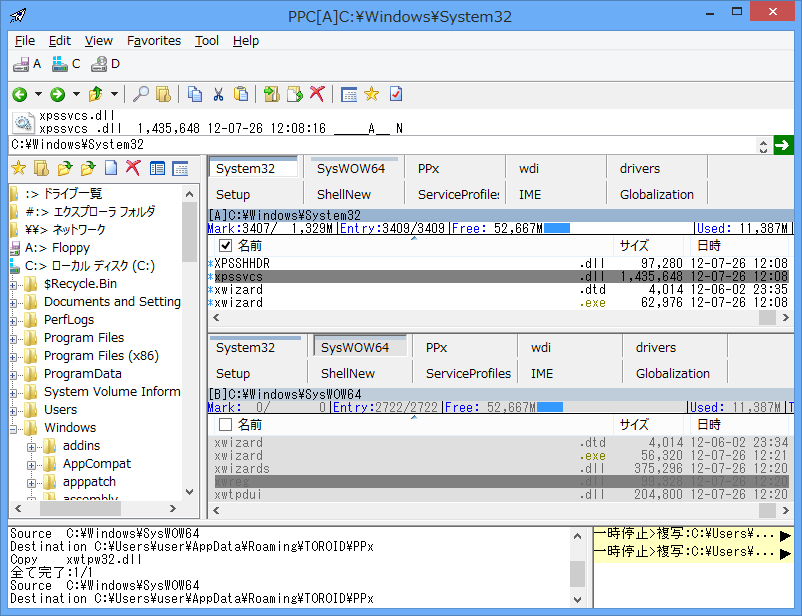The width and height of the screenshot is (802, 616).
Task: Click the サイズ column header in pane A
Action: pyautogui.click(x=634, y=245)
